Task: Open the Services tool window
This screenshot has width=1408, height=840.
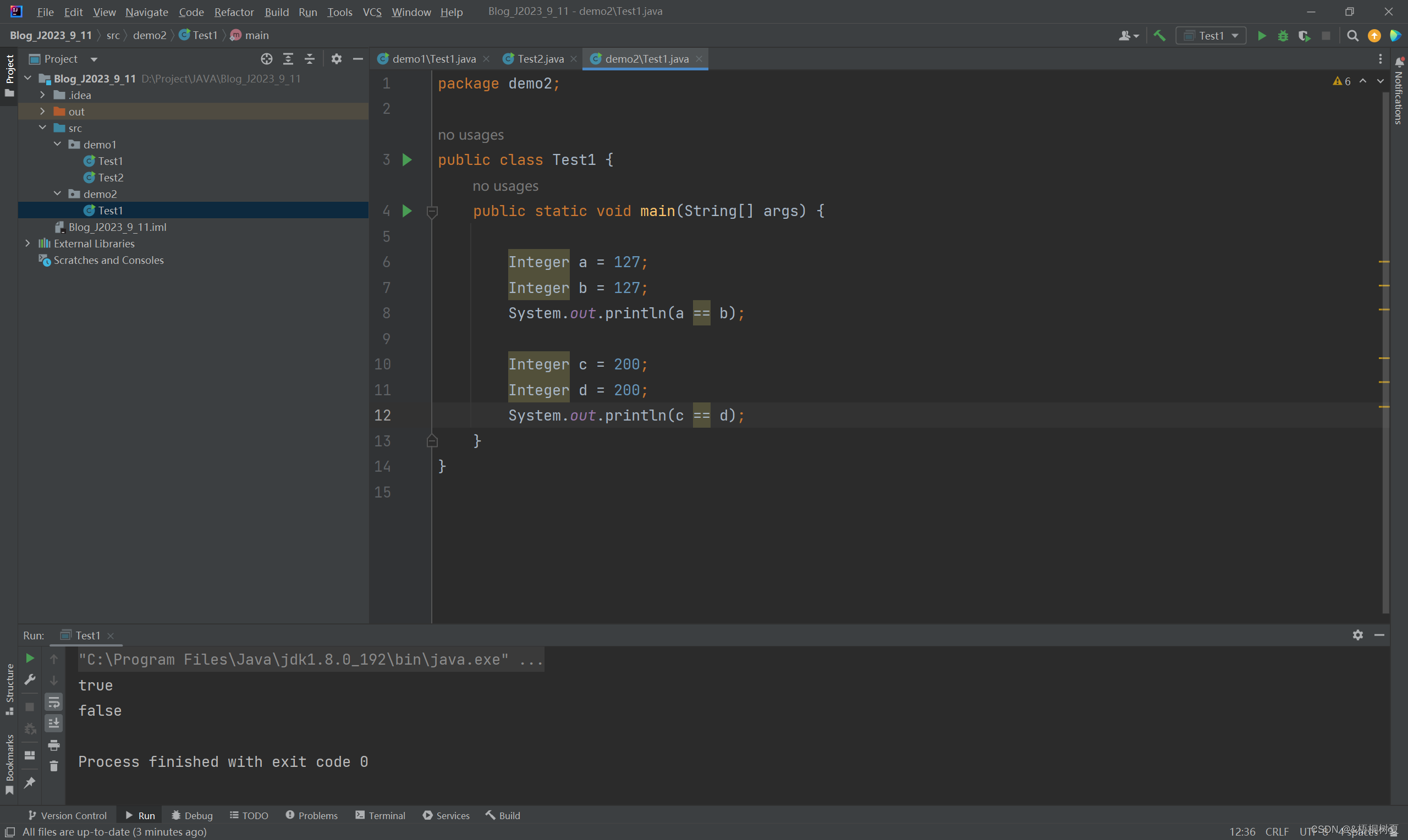Action: 446,815
